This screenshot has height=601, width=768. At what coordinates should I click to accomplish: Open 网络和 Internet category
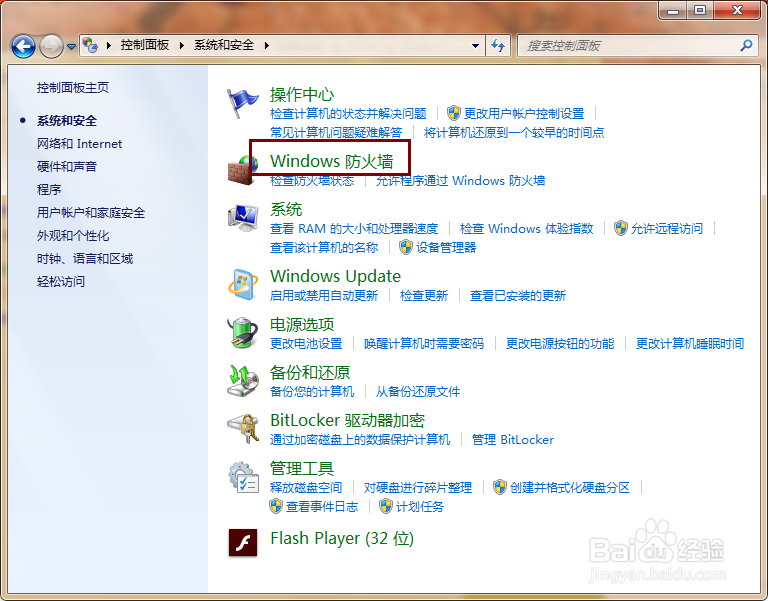tap(79, 144)
